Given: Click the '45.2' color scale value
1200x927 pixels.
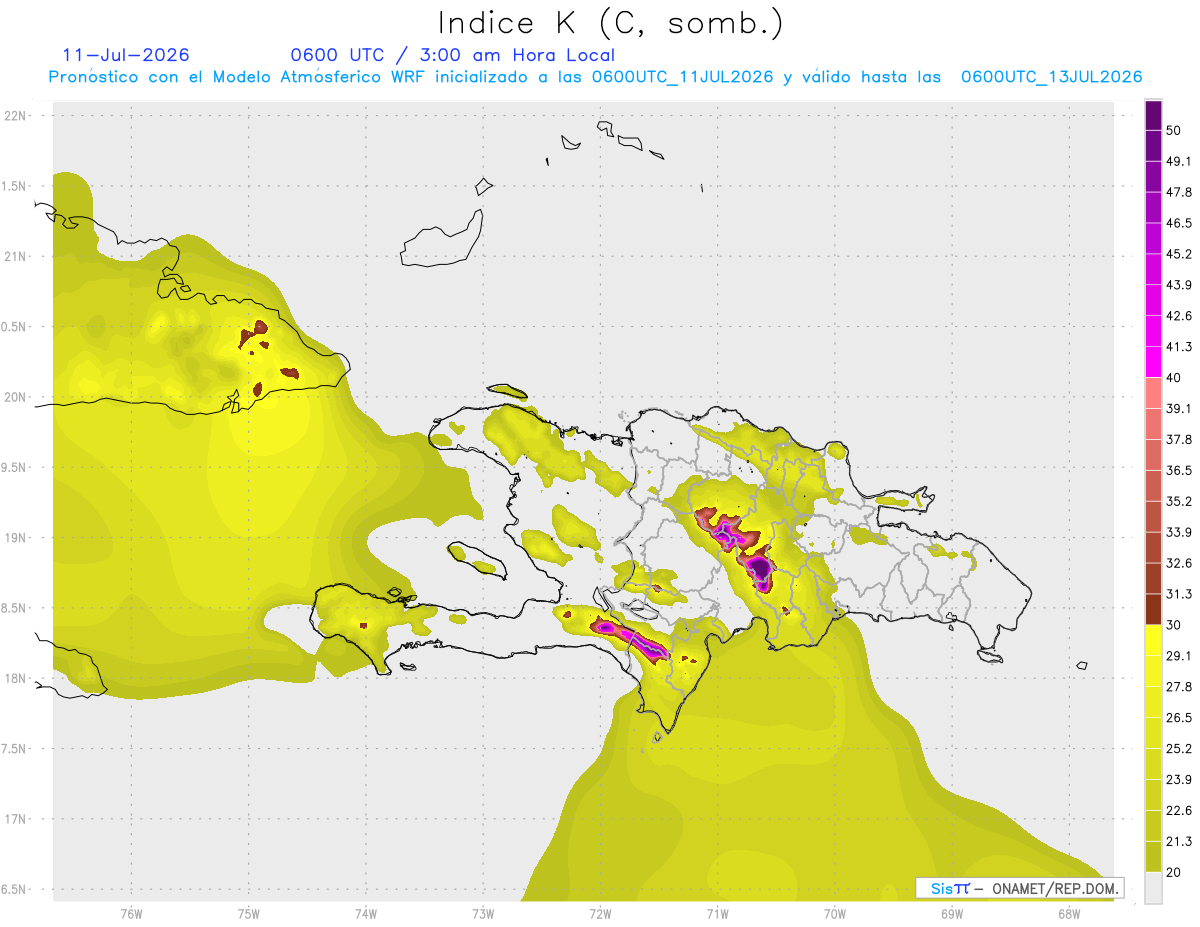Looking at the screenshot, I should click(x=1179, y=254).
